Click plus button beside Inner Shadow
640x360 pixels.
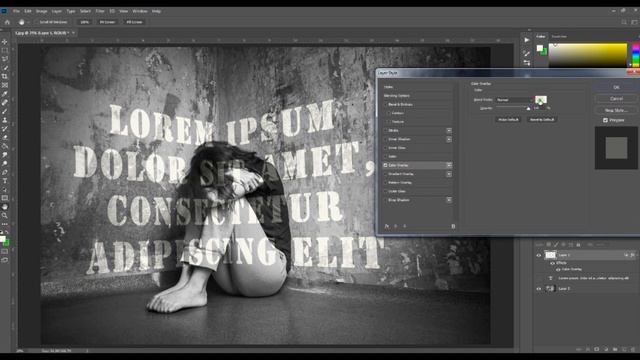(x=449, y=139)
